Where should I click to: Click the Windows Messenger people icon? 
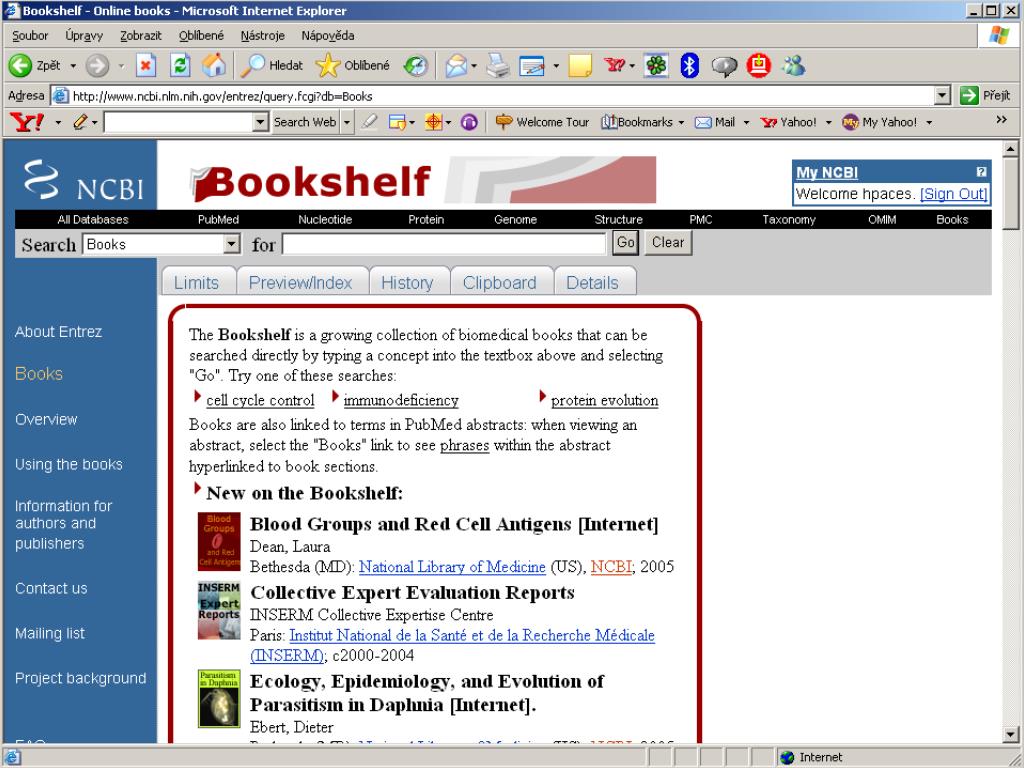pyautogui.click(x=793, y=65)
